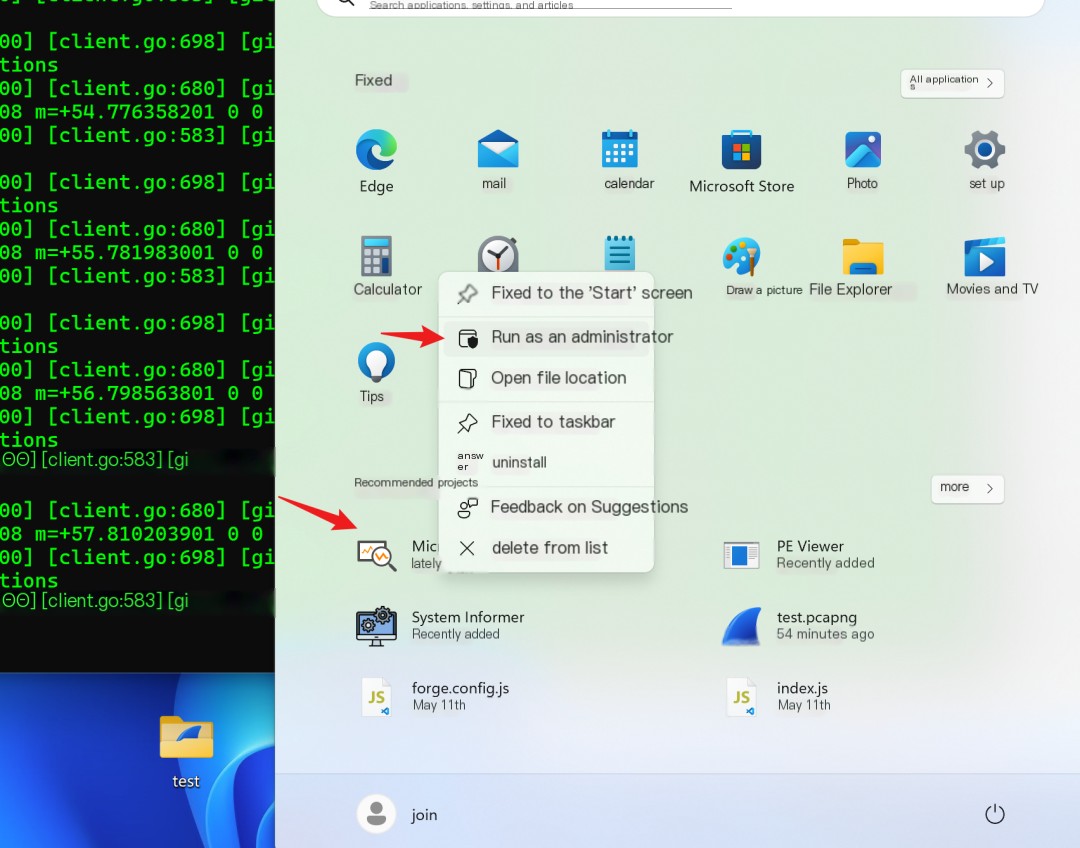Click 'uninstall' in the context menu

point(546,462)
